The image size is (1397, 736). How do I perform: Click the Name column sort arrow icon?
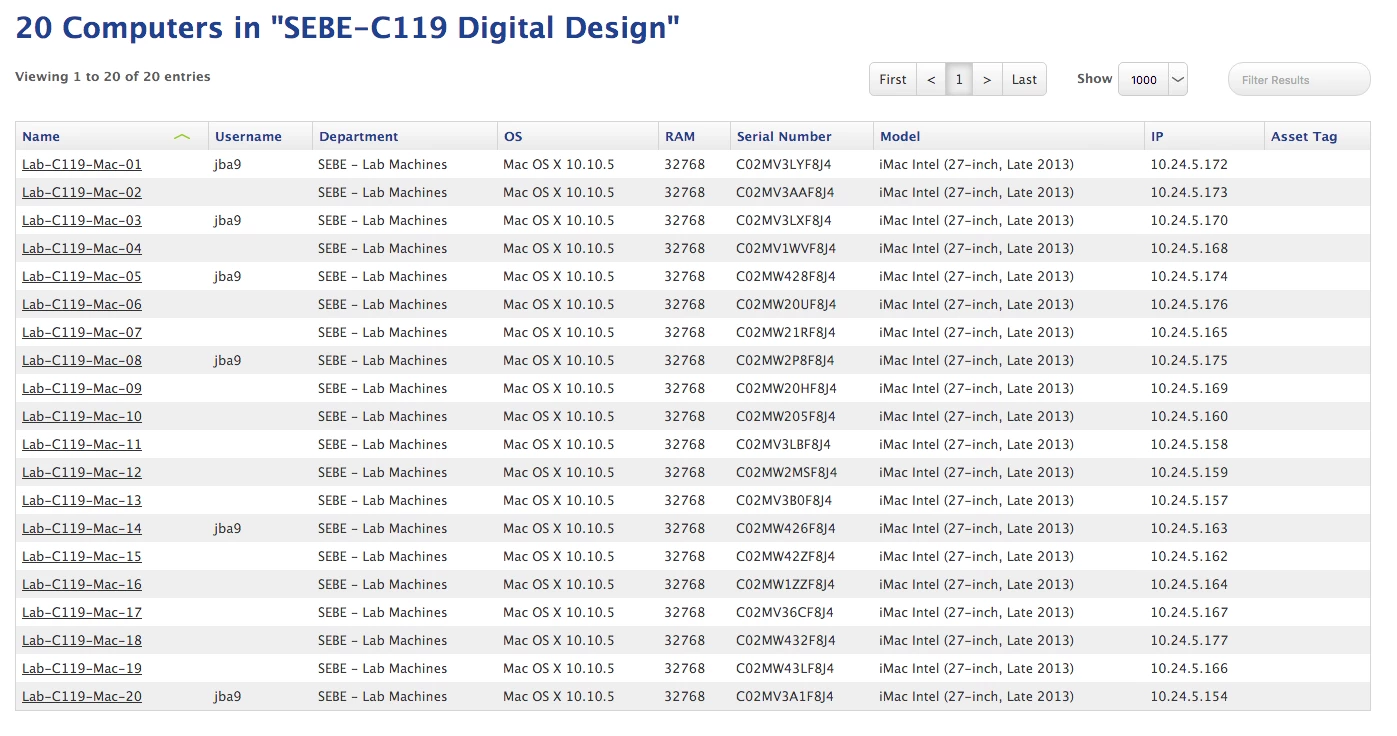click(x=181, y=137)
